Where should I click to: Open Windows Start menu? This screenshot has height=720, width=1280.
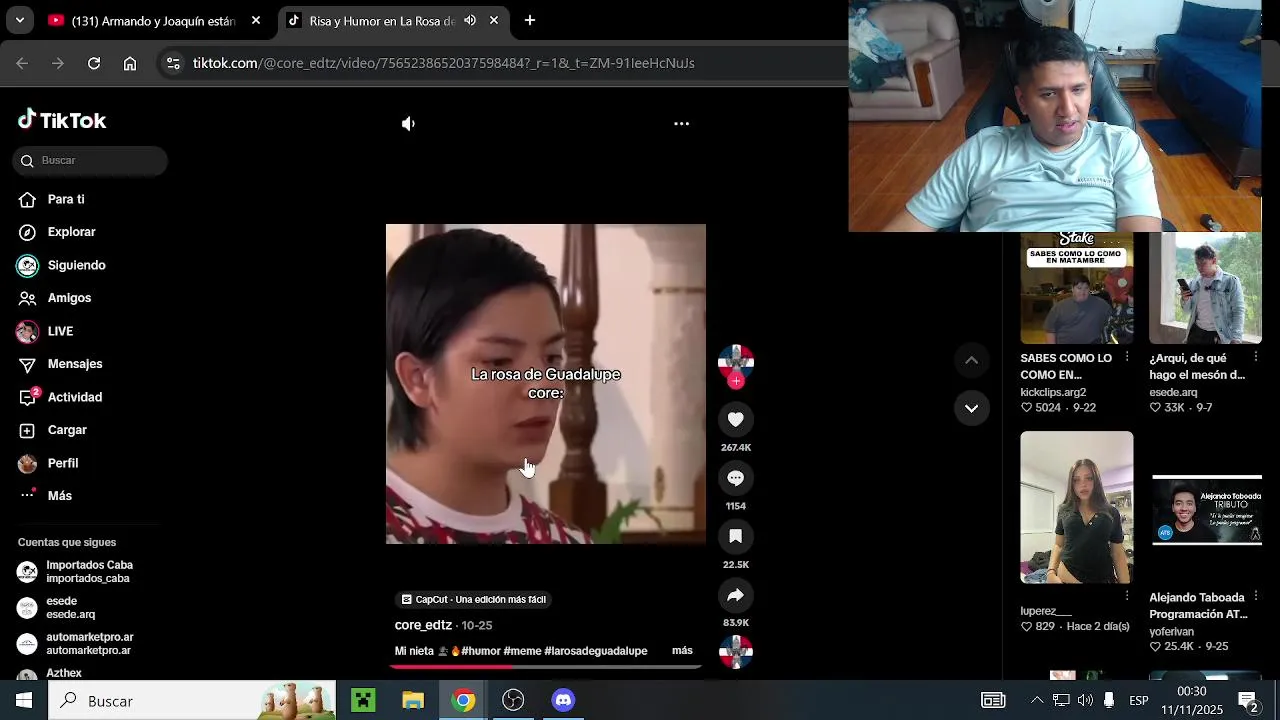24,701
